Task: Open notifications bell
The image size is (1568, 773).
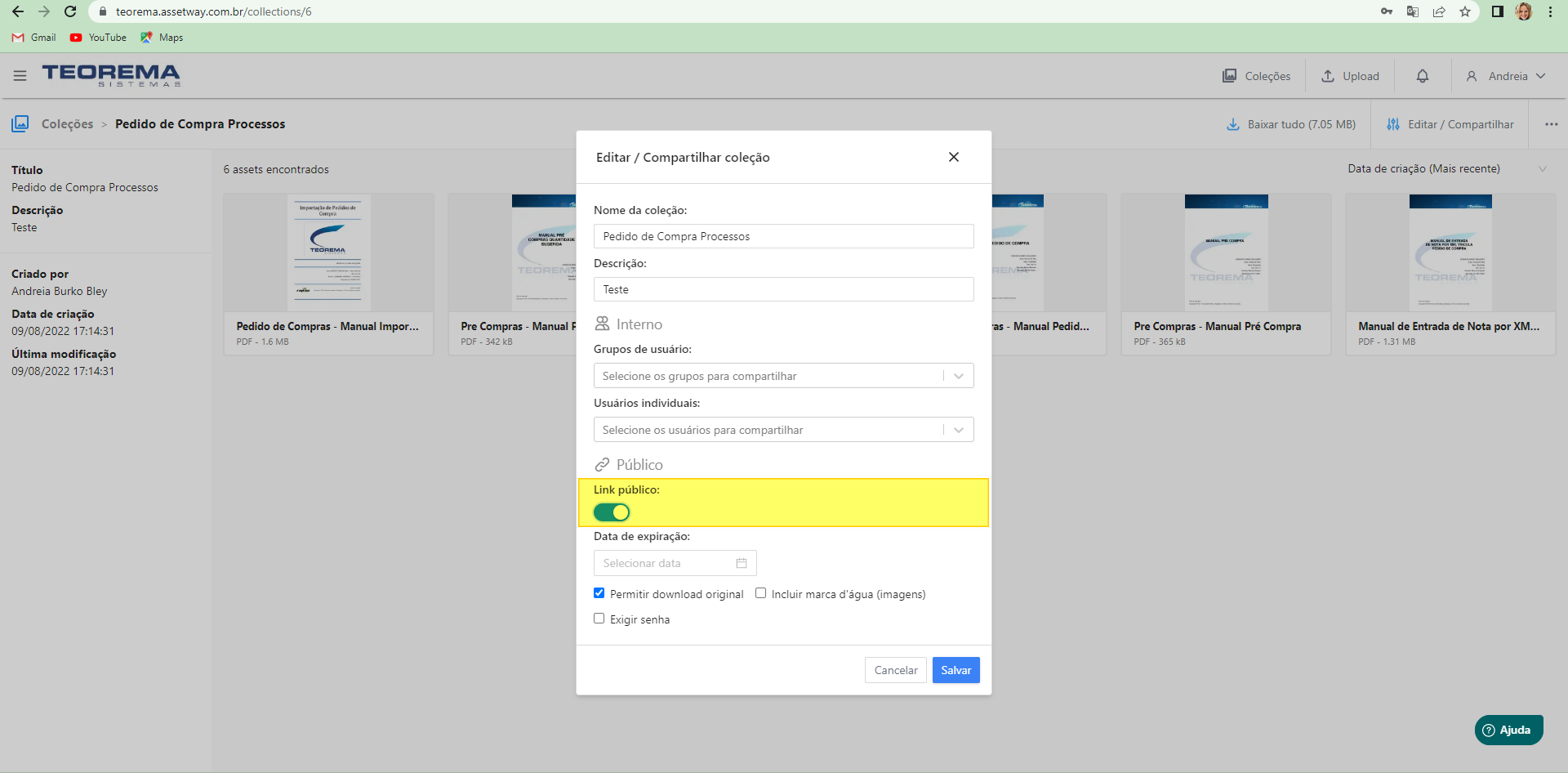Action: (x=1423, y=76)
